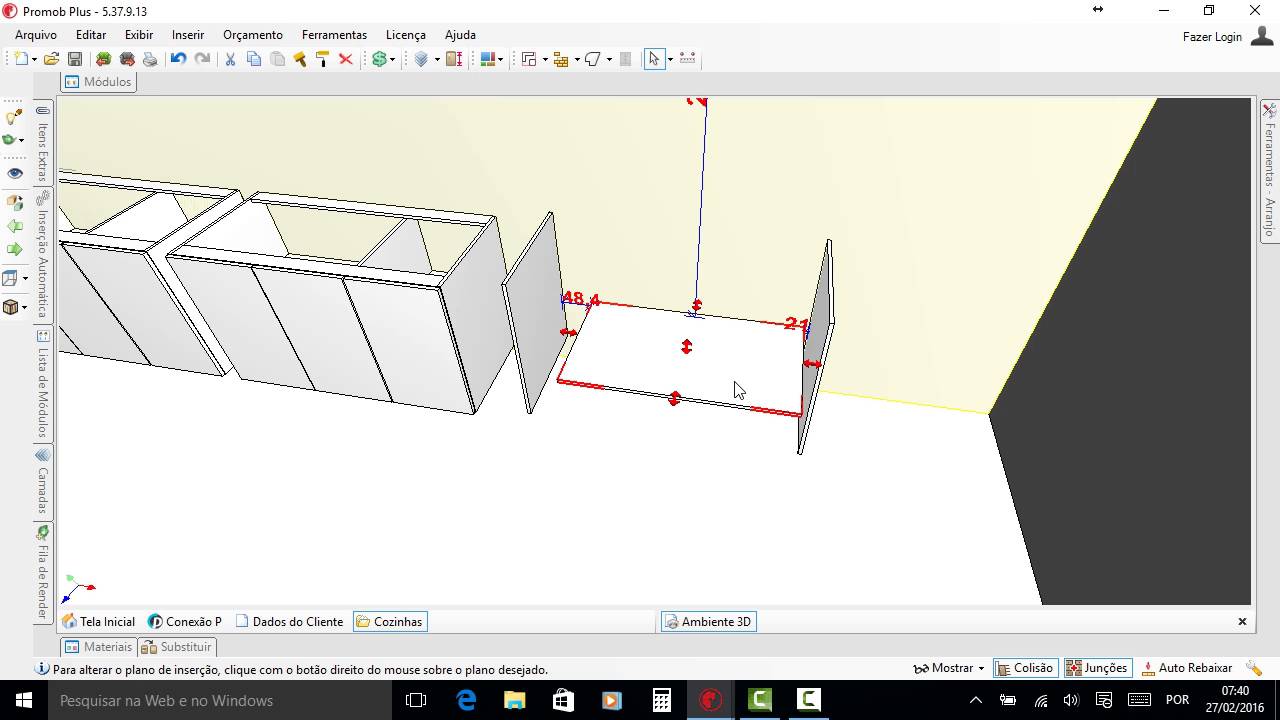Select the arrow pointer selection tool
Viewport: 1280px width, 720px height.
654,59
